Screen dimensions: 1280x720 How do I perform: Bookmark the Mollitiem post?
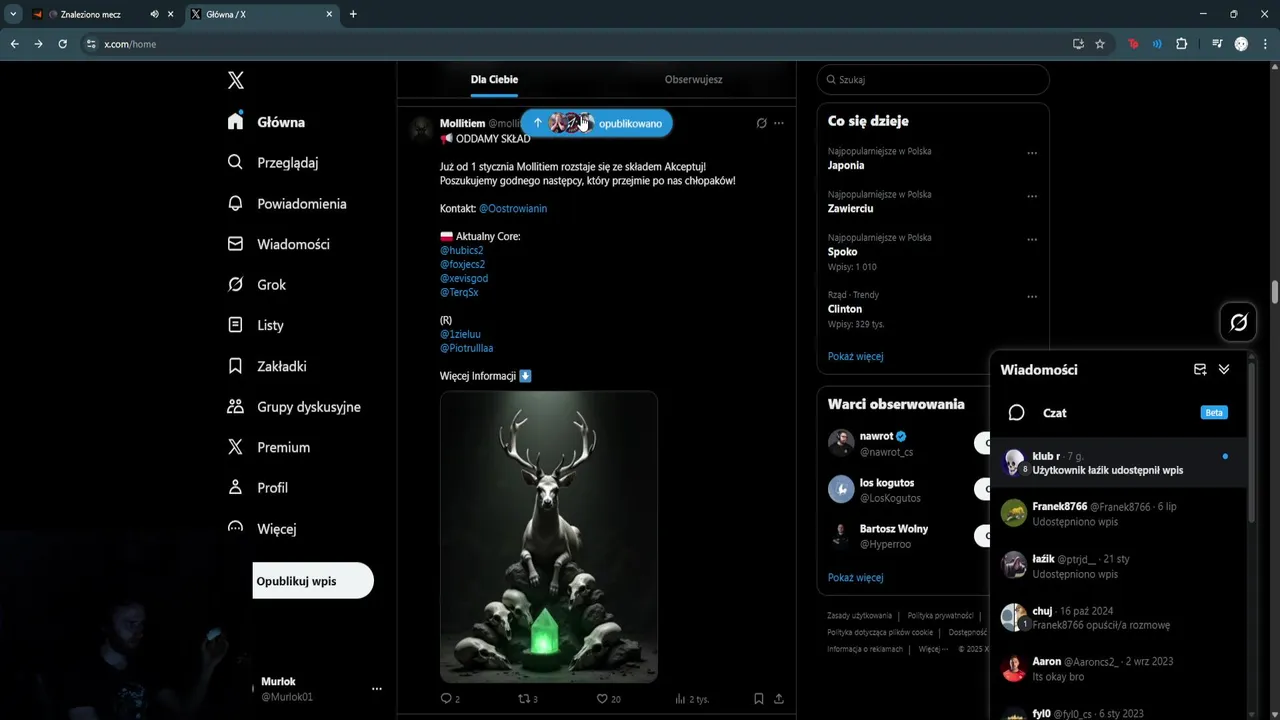pyautogui.click(x=759, y=699)
